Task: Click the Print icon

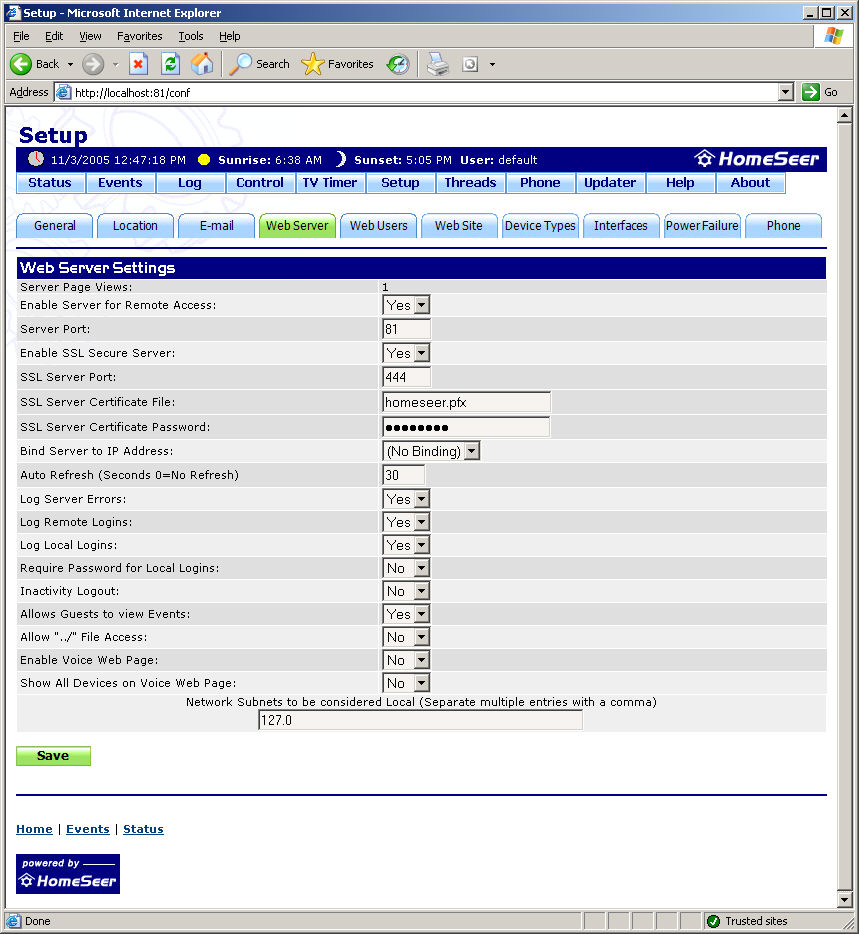Action: pyautogui.click(x=438, y=64)
